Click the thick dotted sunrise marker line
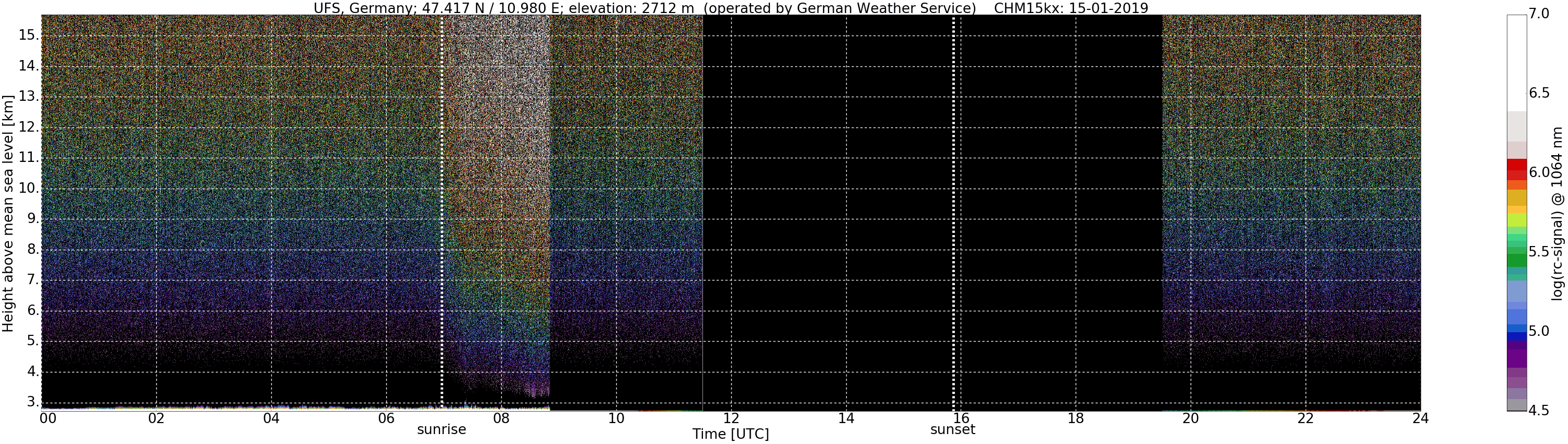This screenshot has width=1568, height=444. [442, 212]
